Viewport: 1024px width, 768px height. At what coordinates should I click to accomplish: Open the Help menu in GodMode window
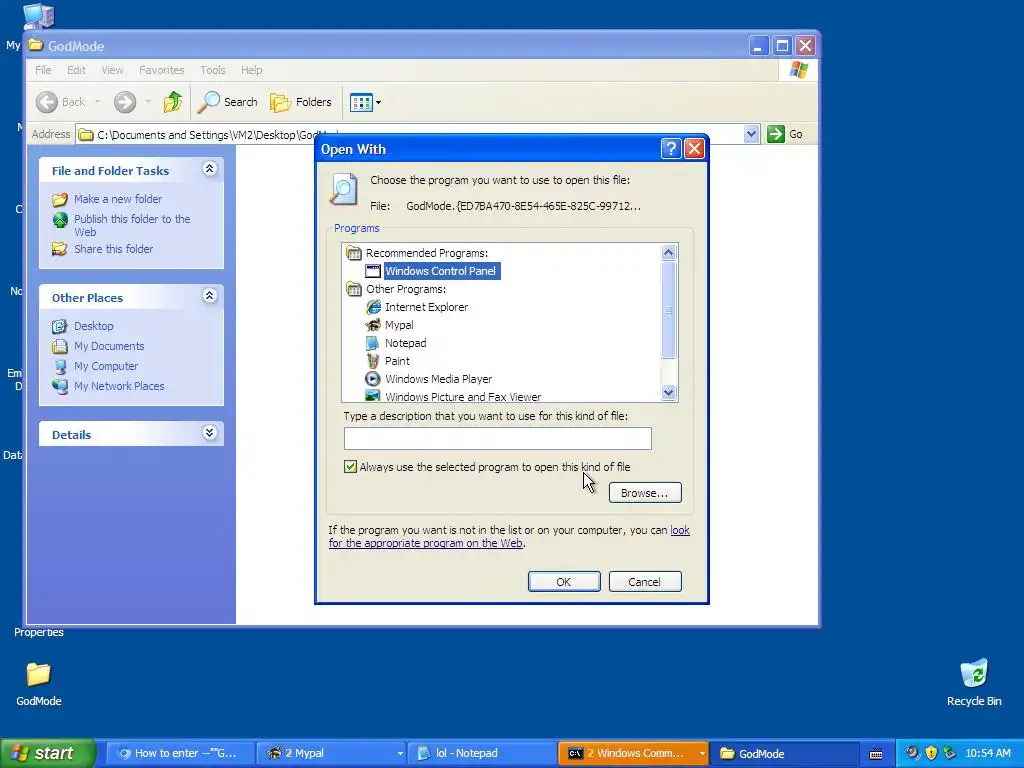251,70
